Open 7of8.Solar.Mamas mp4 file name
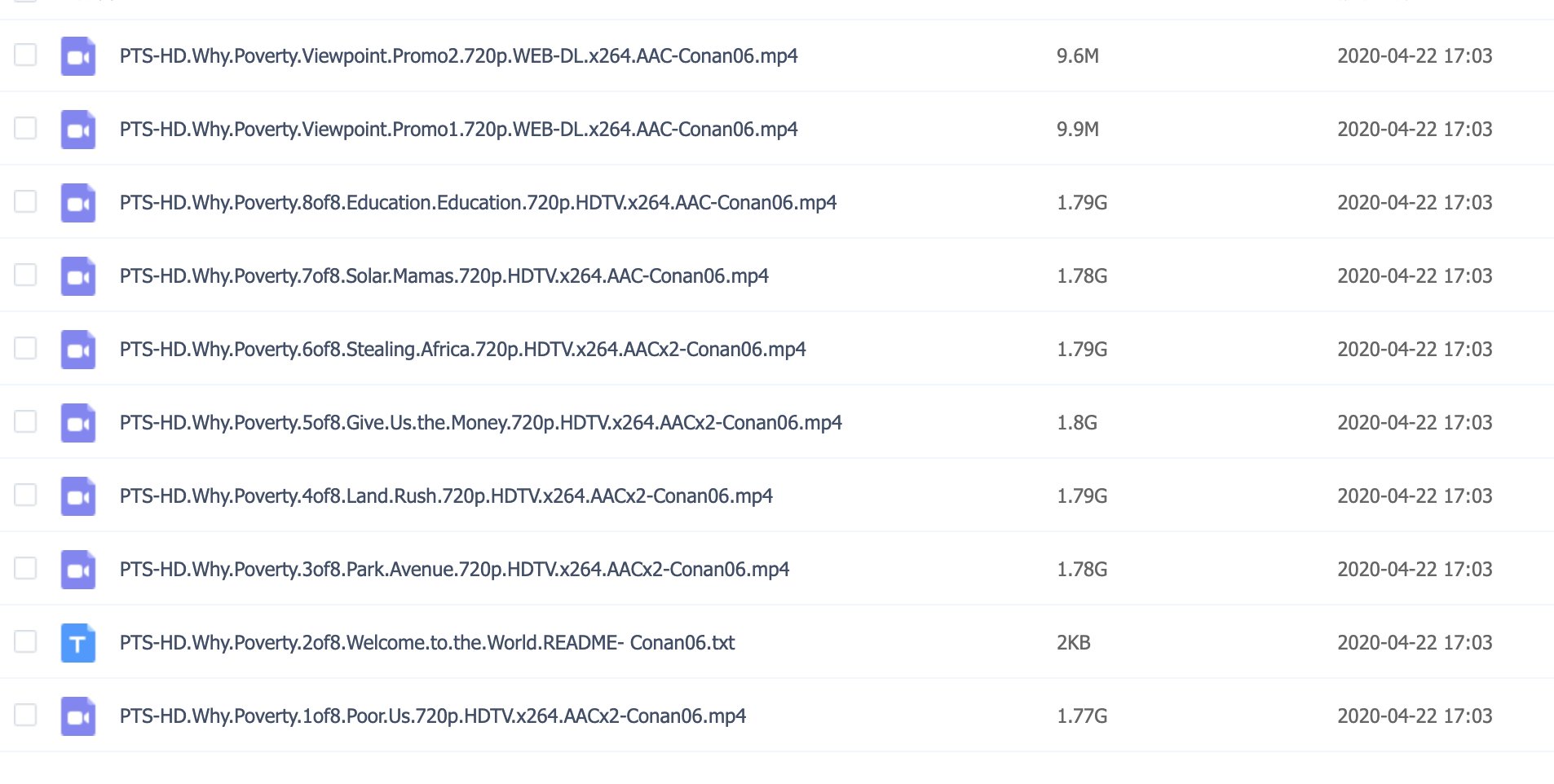1554x784 pixels. click(444, 276)
